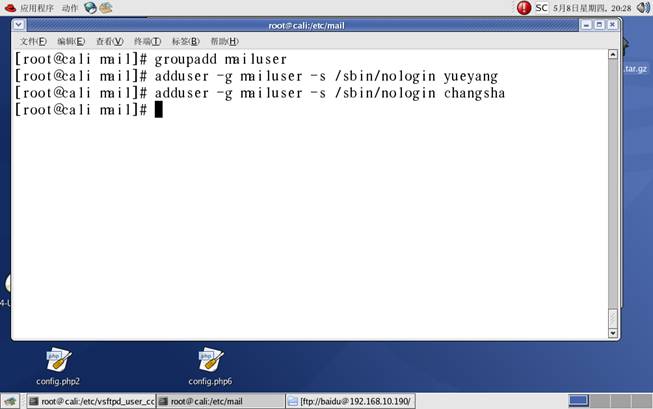653x409 pixels.
Task: Click the terminal scrollbar up arrow
Action: click(613, 54)
